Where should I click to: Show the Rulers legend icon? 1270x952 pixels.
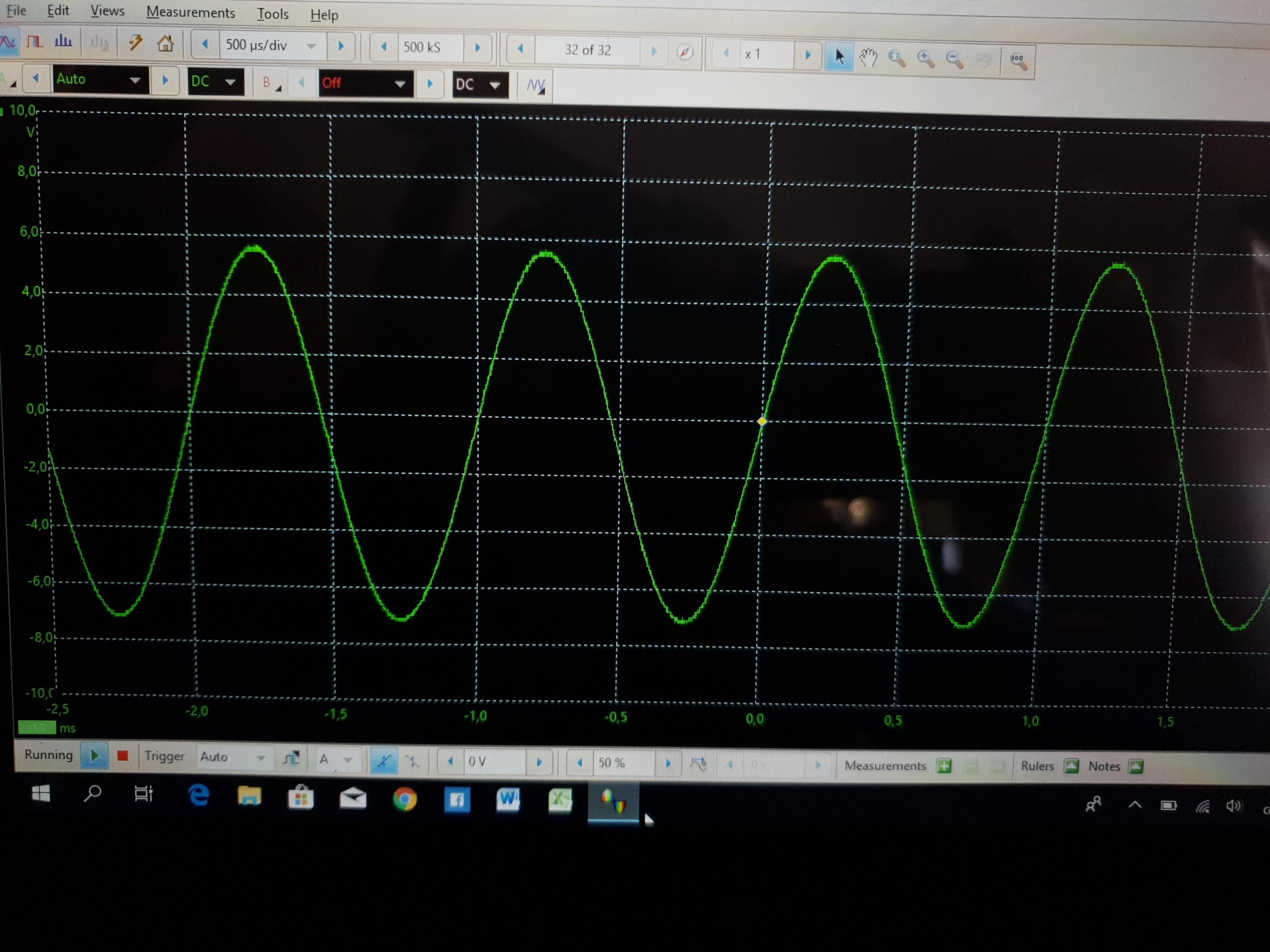[1071, 767]
